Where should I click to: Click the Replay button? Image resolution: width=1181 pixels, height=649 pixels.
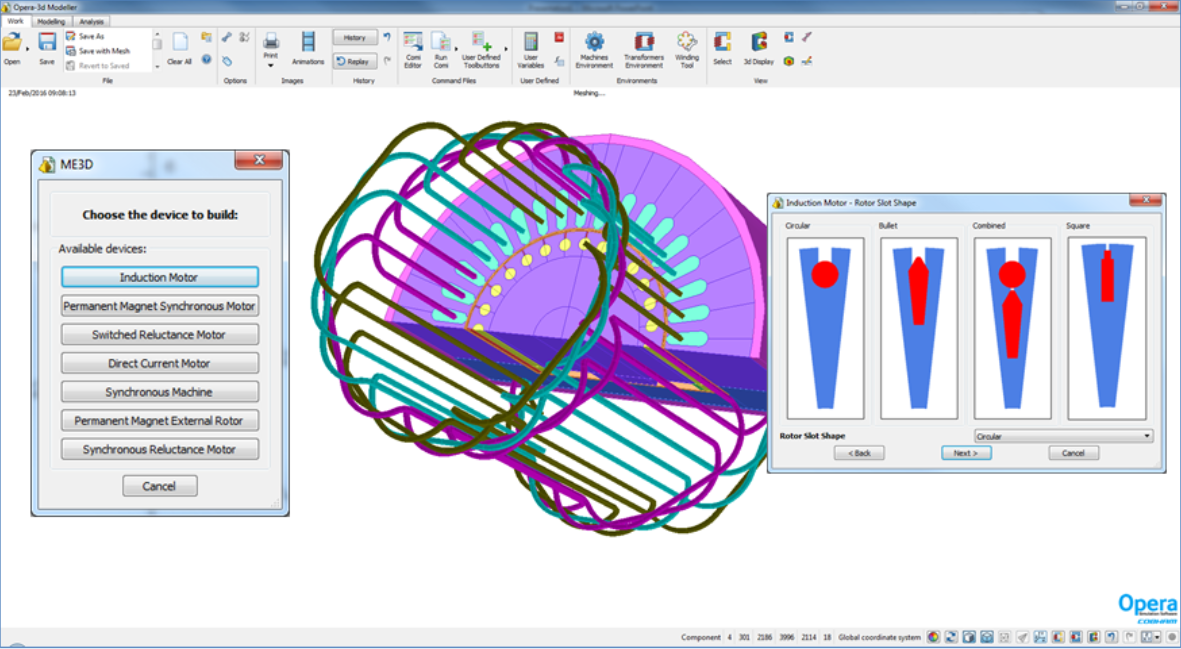point(355,62)
